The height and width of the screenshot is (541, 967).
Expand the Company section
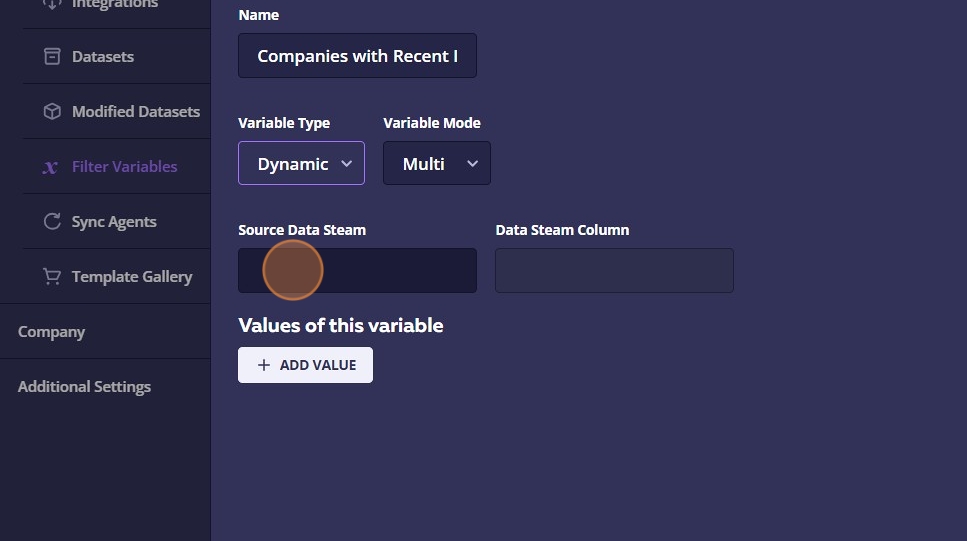pyautogui.click(x=51, y=332)
